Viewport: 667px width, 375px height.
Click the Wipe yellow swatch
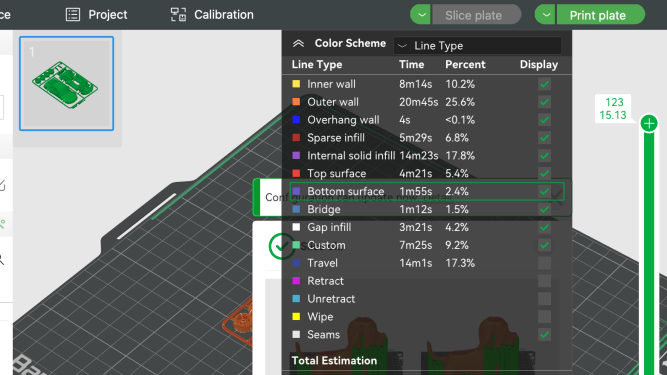tap(296, 317)
